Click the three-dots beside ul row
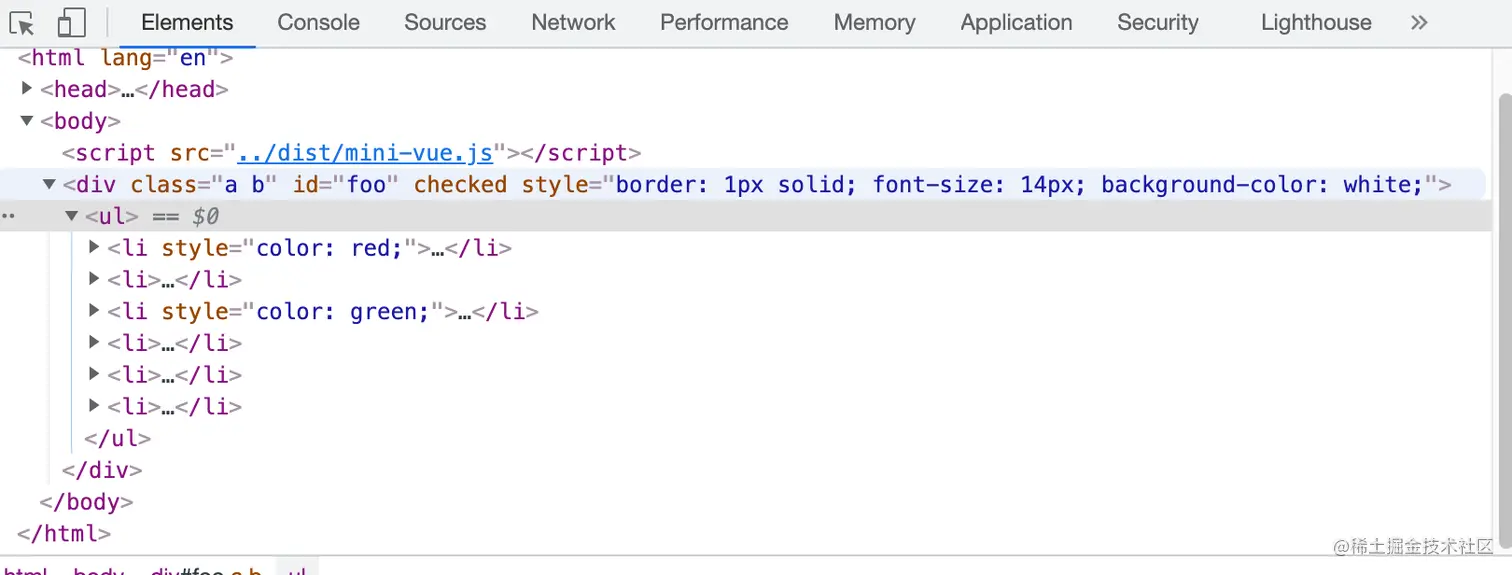The image size is (1512, 575). tap(8, 216)
